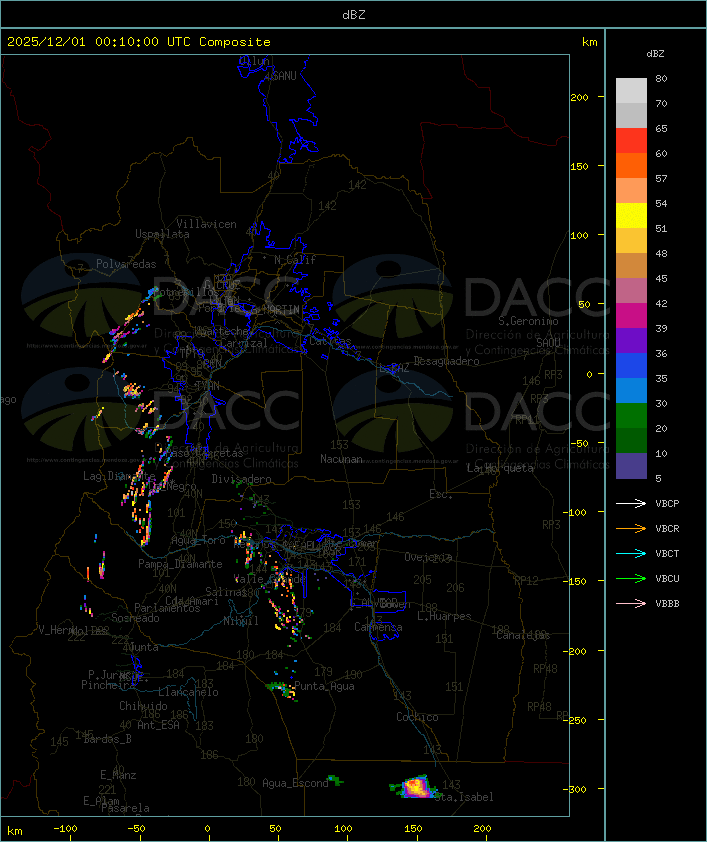The image size is (707, 842).
Task: Click the VBCT legend label
Action: [667, 554]
